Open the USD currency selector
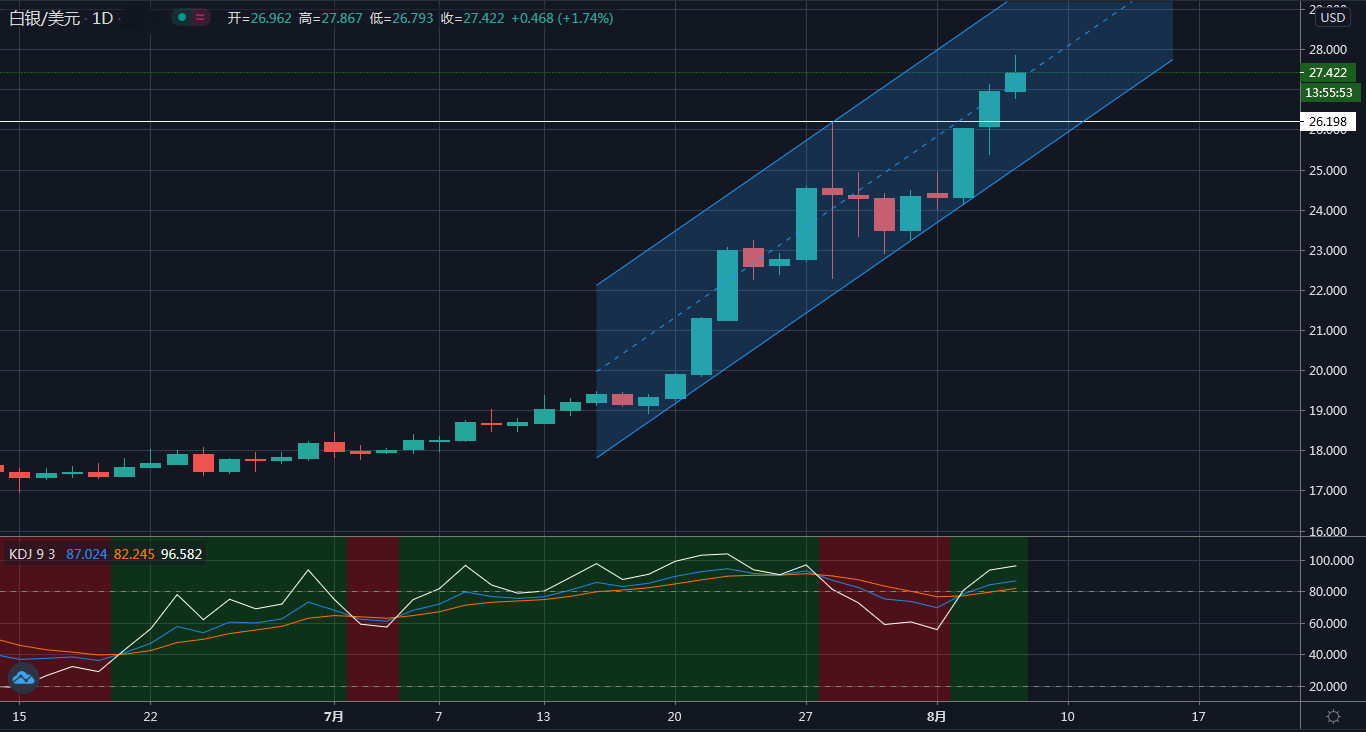 click(x=1332, y=17)
